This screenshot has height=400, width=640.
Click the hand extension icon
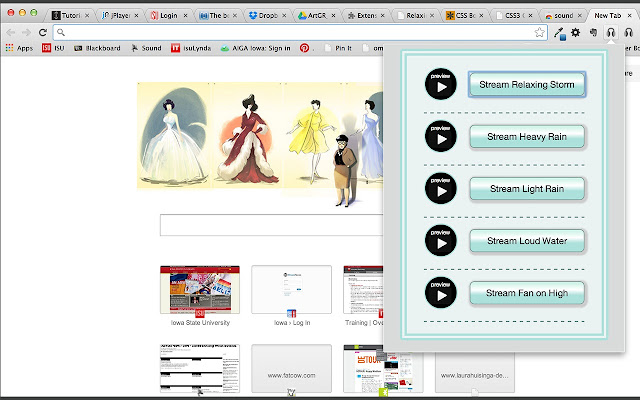pos(593,32)
